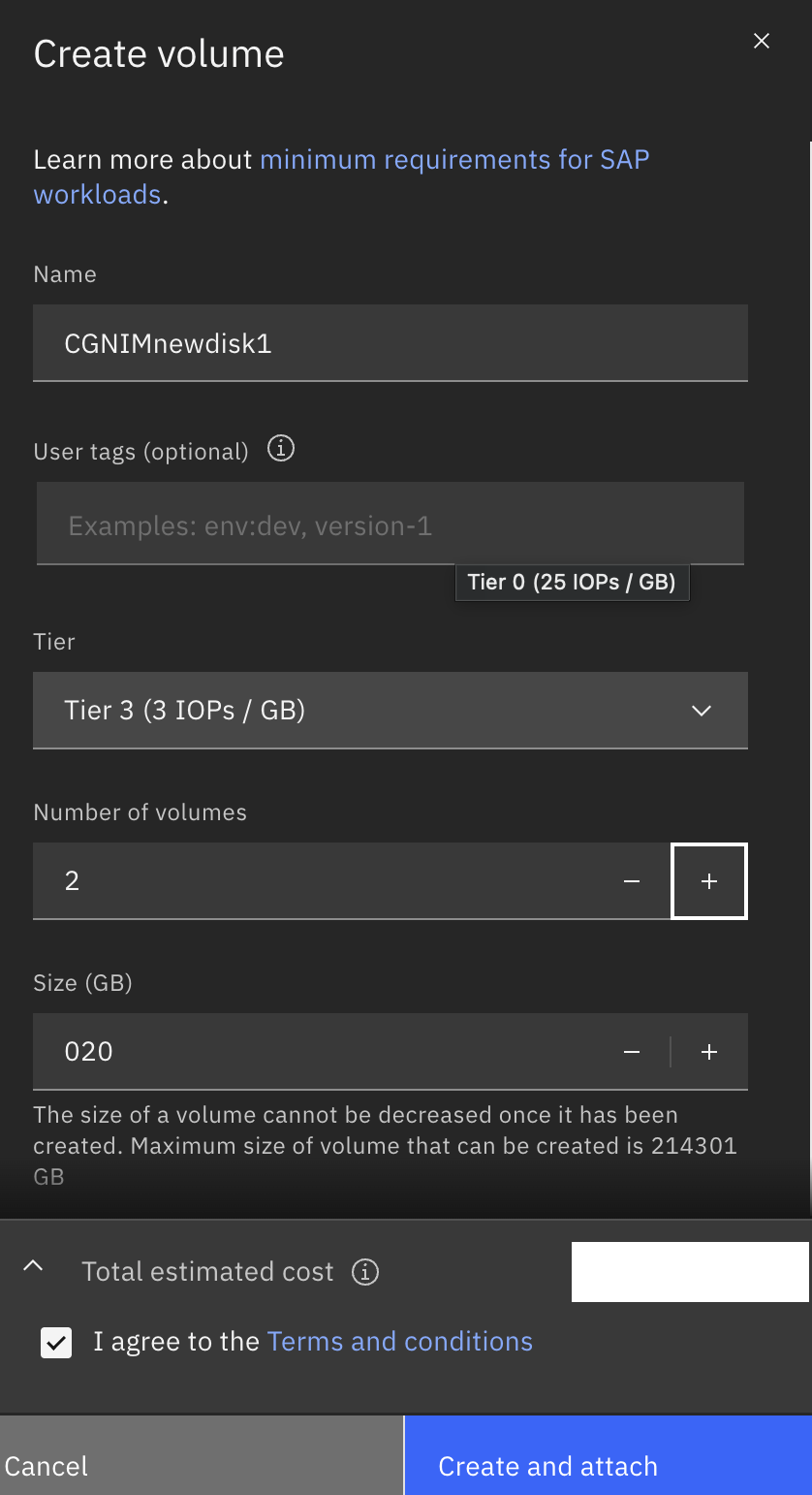This screenshot has height=1495, width=812.
Task: Increase the number of volumes
Action: coord(709,881)
